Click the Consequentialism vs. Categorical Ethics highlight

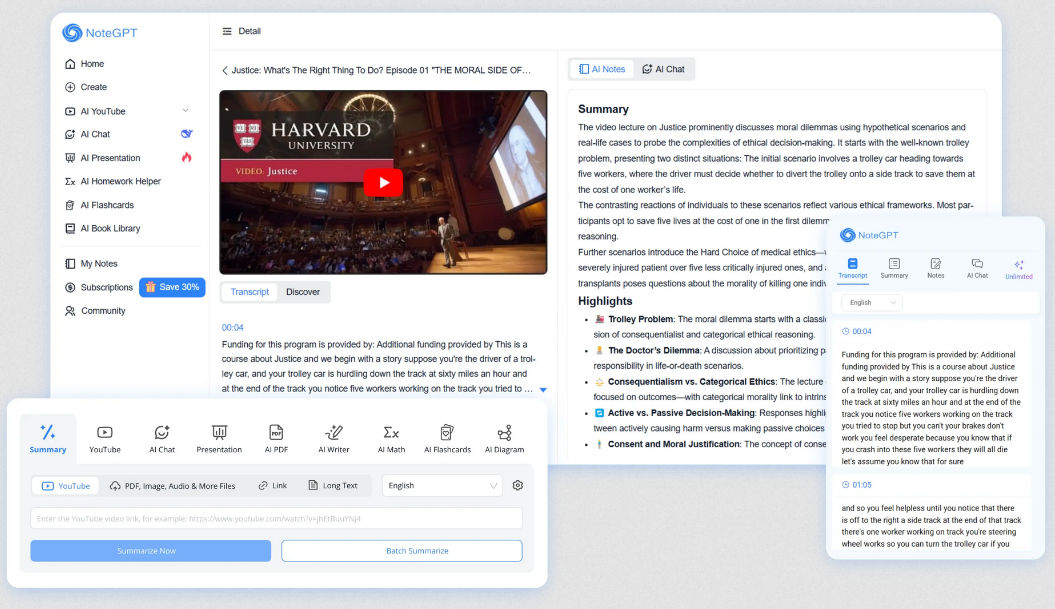click(692, 382)
